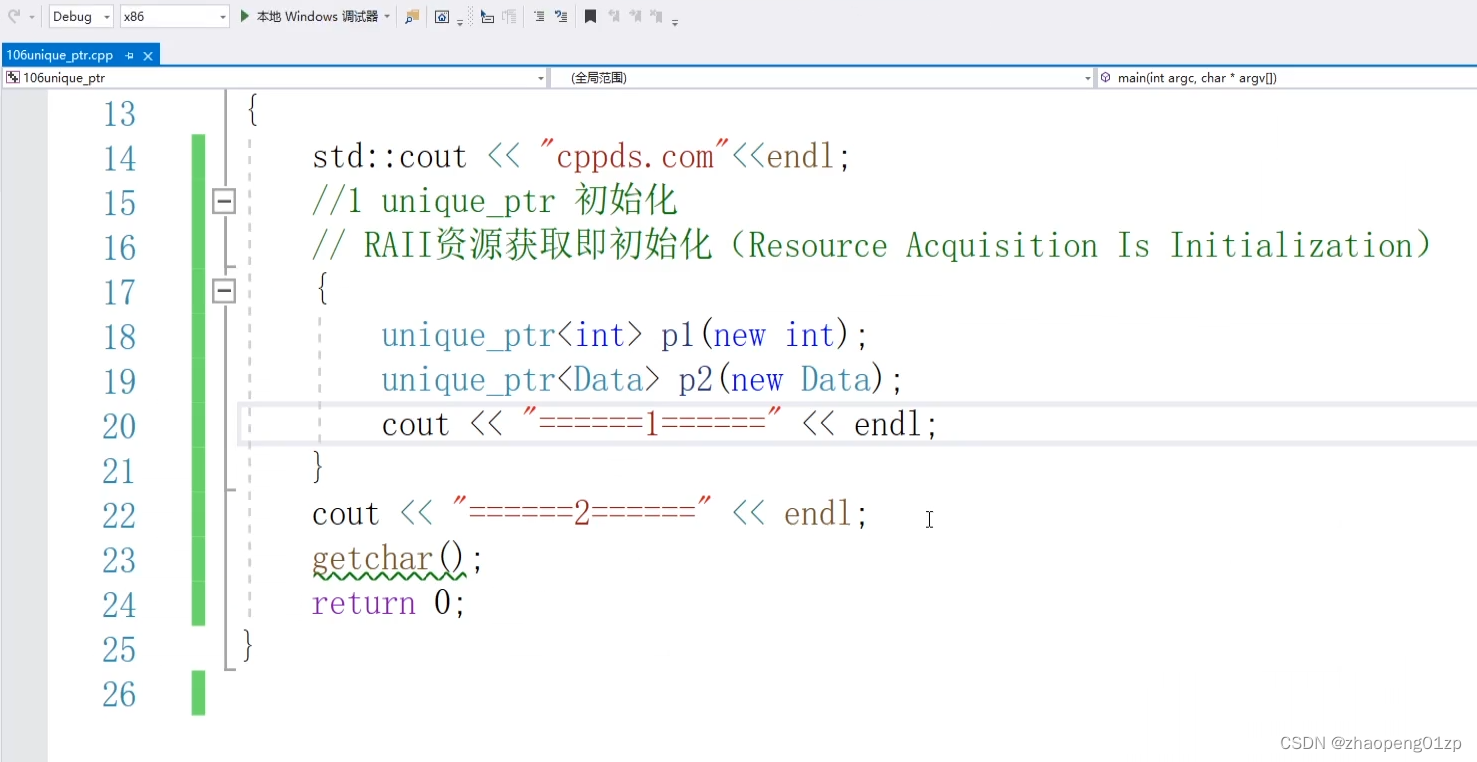Click the "======2======" string literal
The width and height of the screenshot is (1477, 762).
tap(582, 512)
